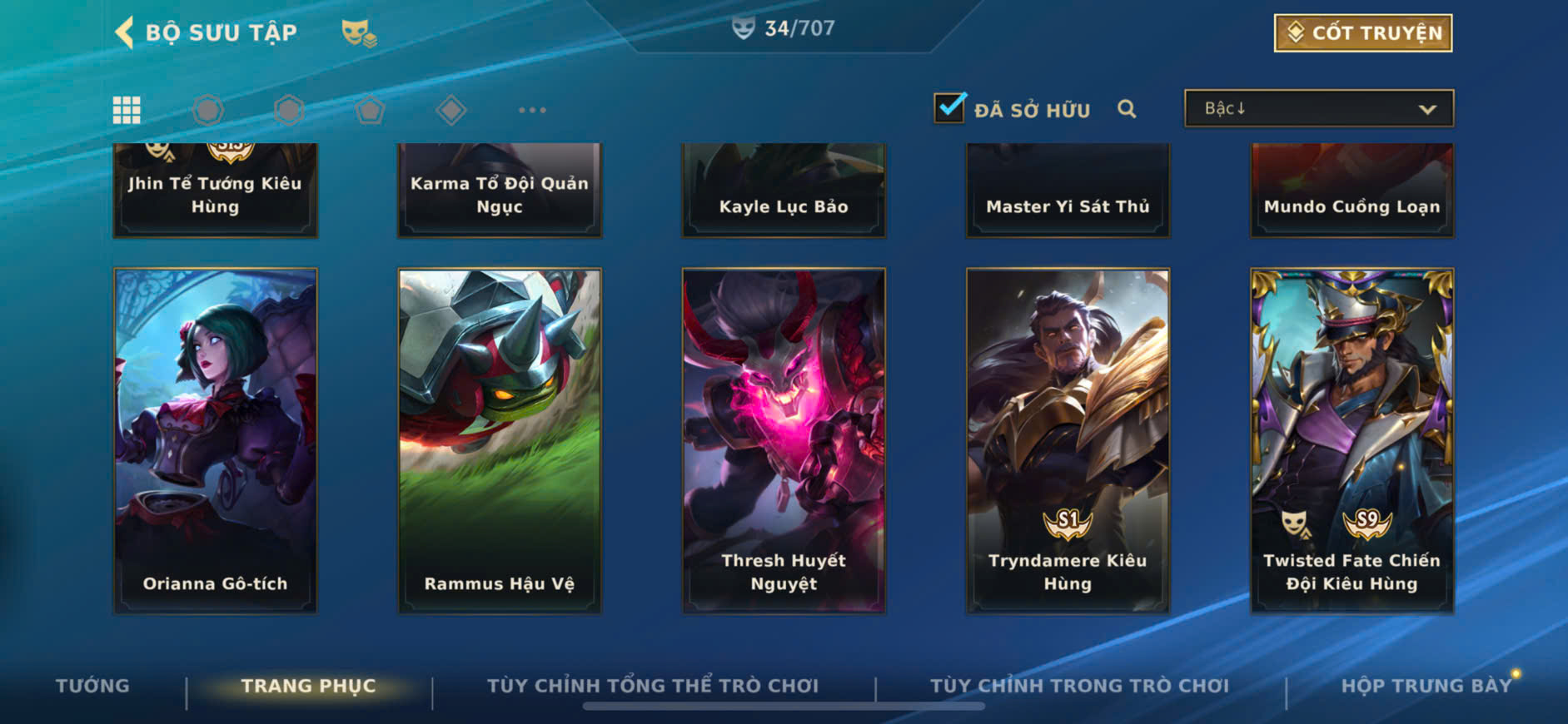Open the Cốt Truyện button
The width and height of the screenshot is (1568, 724).
[1363, 32]
